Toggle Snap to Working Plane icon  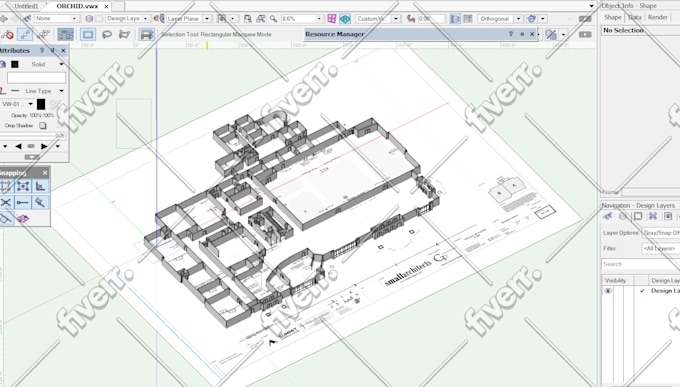pos(23,218)
